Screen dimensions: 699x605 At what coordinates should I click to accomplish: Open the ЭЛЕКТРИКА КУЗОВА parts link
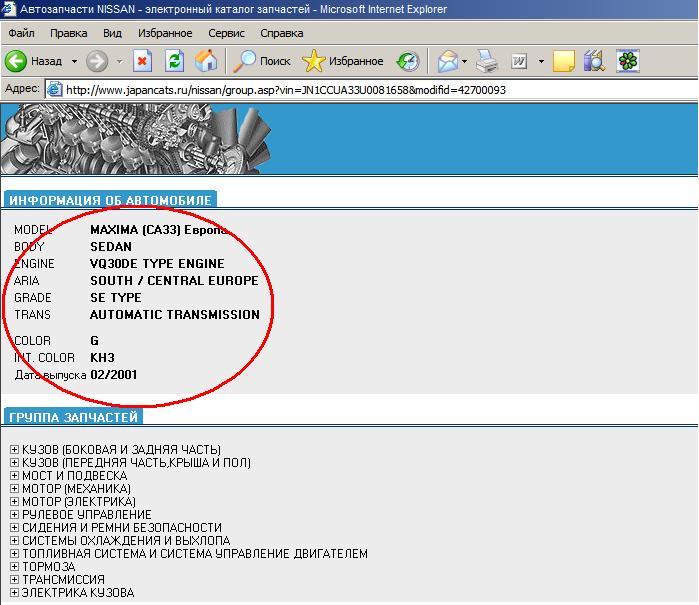click(x=78, y=593)
